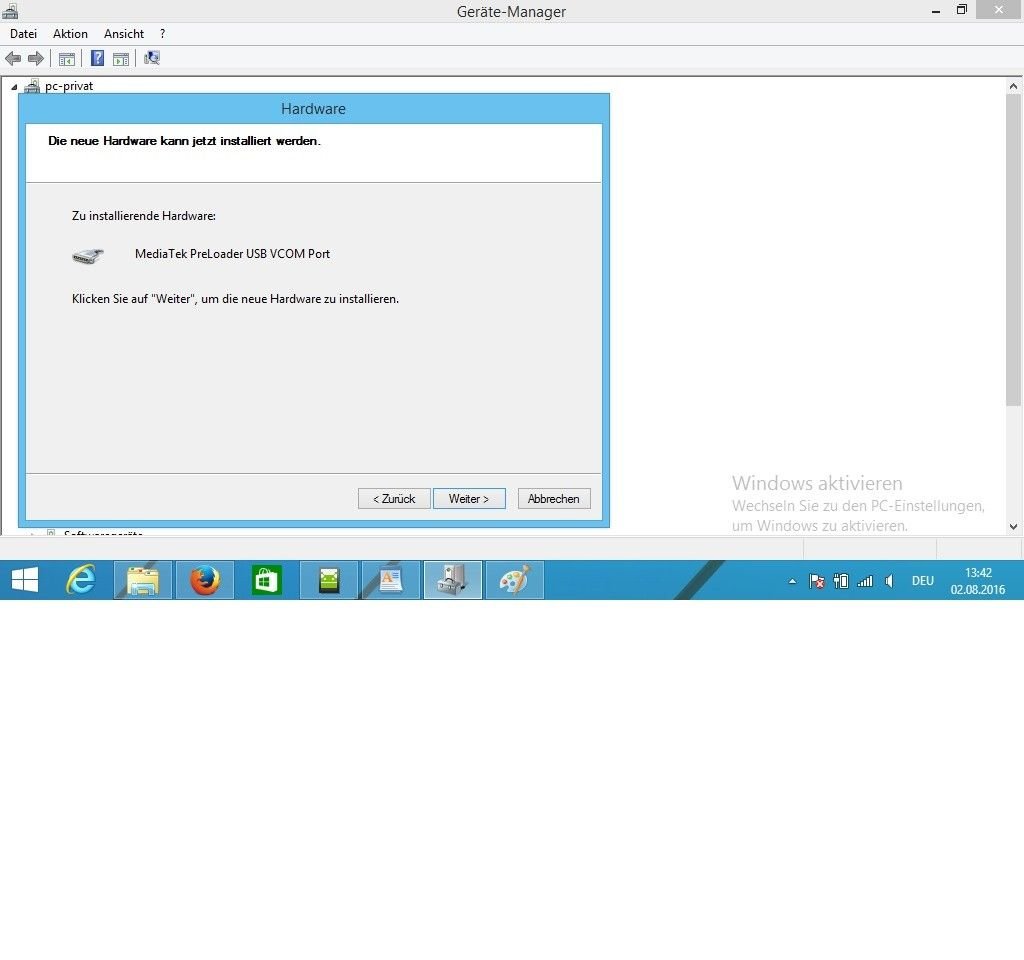Click the MediaTek port device icon
Screen dimensions: 1024x960
click(88, 256)
